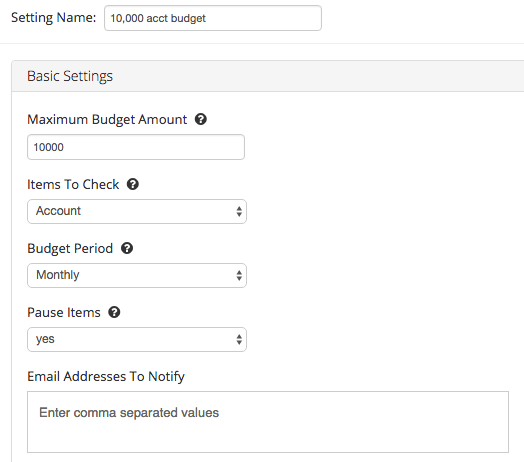
Task: Click question mark icon next to Pause Items
Action: [x=114, y=312]
